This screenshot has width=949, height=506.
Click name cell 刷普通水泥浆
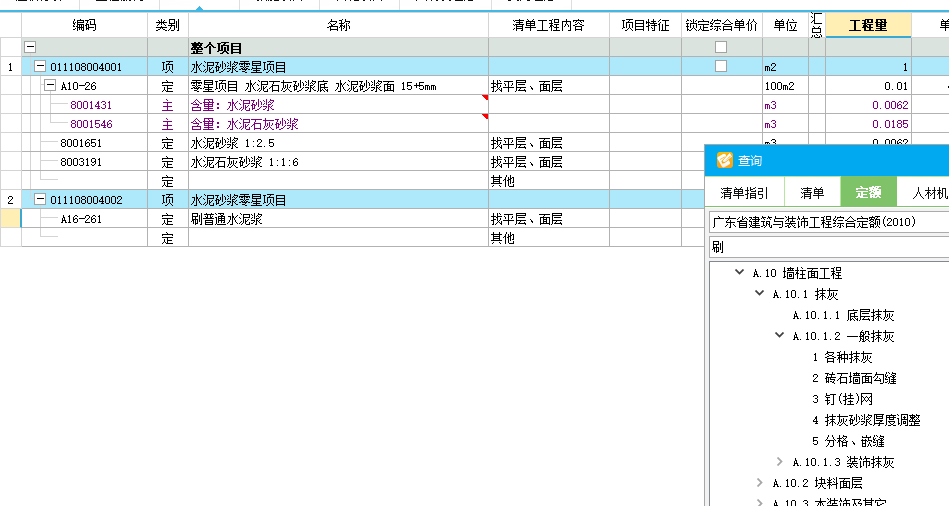(338, 219)
